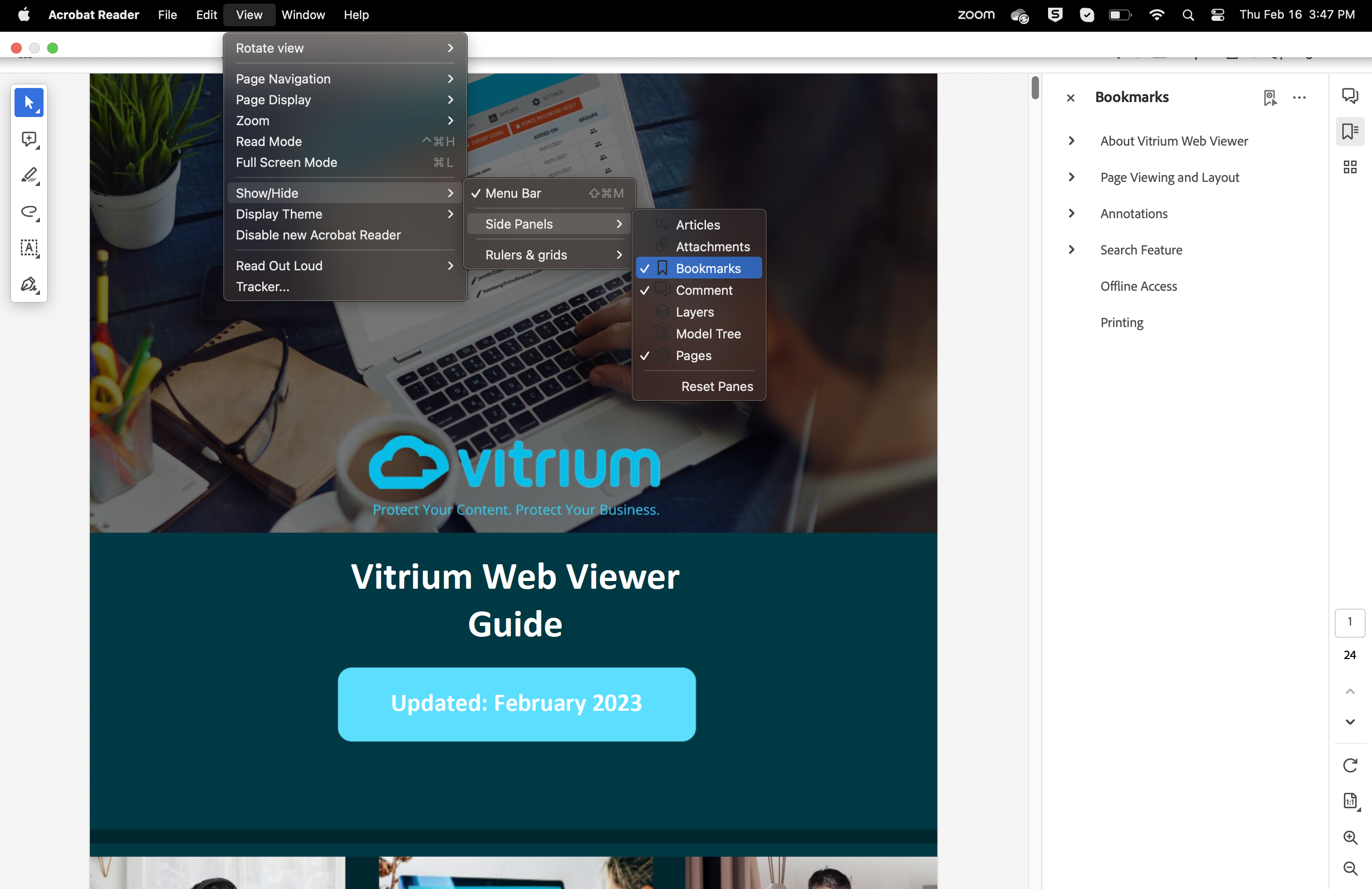Screen dimensions: 1372x889
Task: Choose Full Screen Mode
Action: tap(345, 162)
